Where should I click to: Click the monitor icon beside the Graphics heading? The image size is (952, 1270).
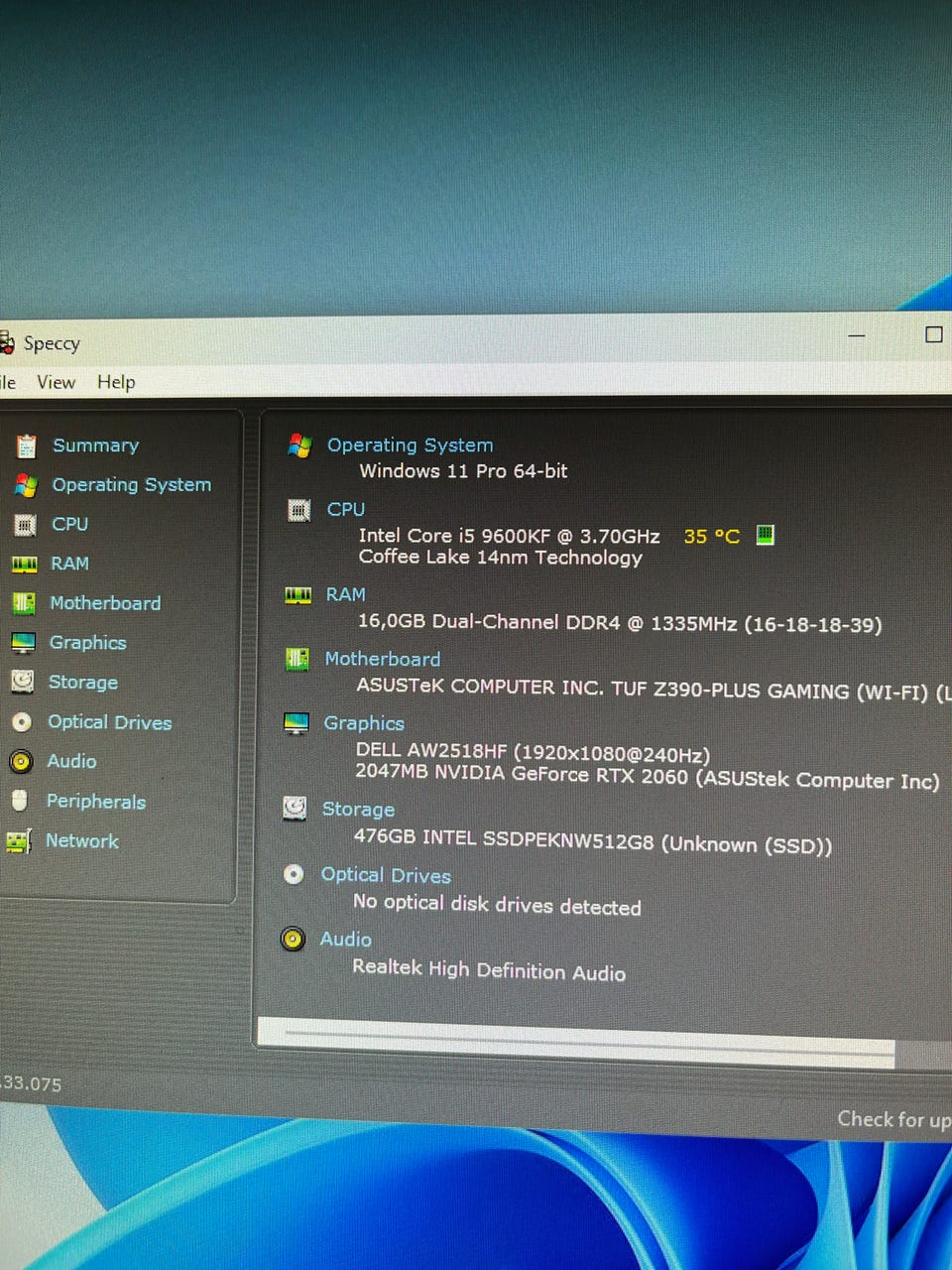tap(296, 723)
